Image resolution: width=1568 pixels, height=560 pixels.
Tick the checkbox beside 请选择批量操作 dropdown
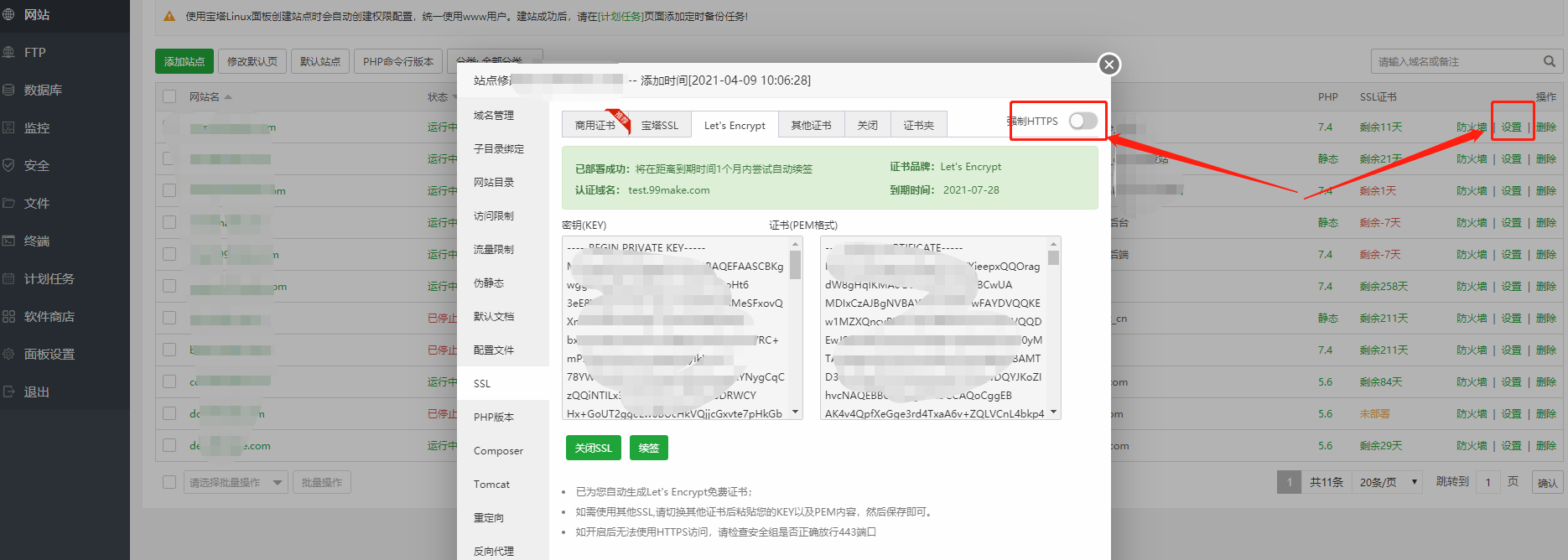(x=169, y=482)
